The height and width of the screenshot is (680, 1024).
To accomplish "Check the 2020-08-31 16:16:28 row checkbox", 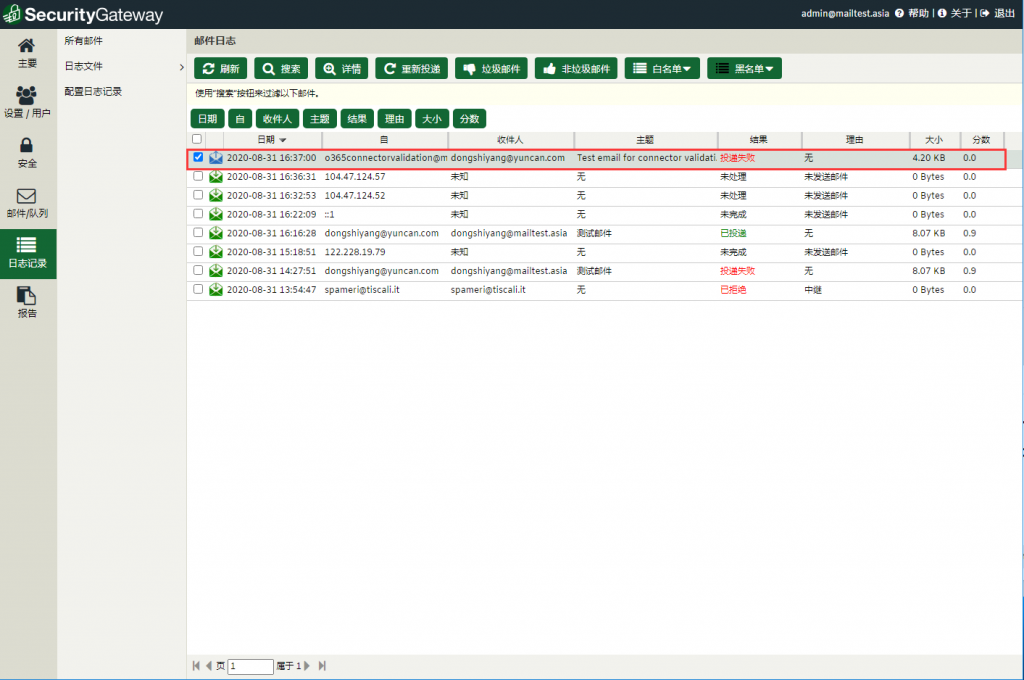I will tap(198, 233).
